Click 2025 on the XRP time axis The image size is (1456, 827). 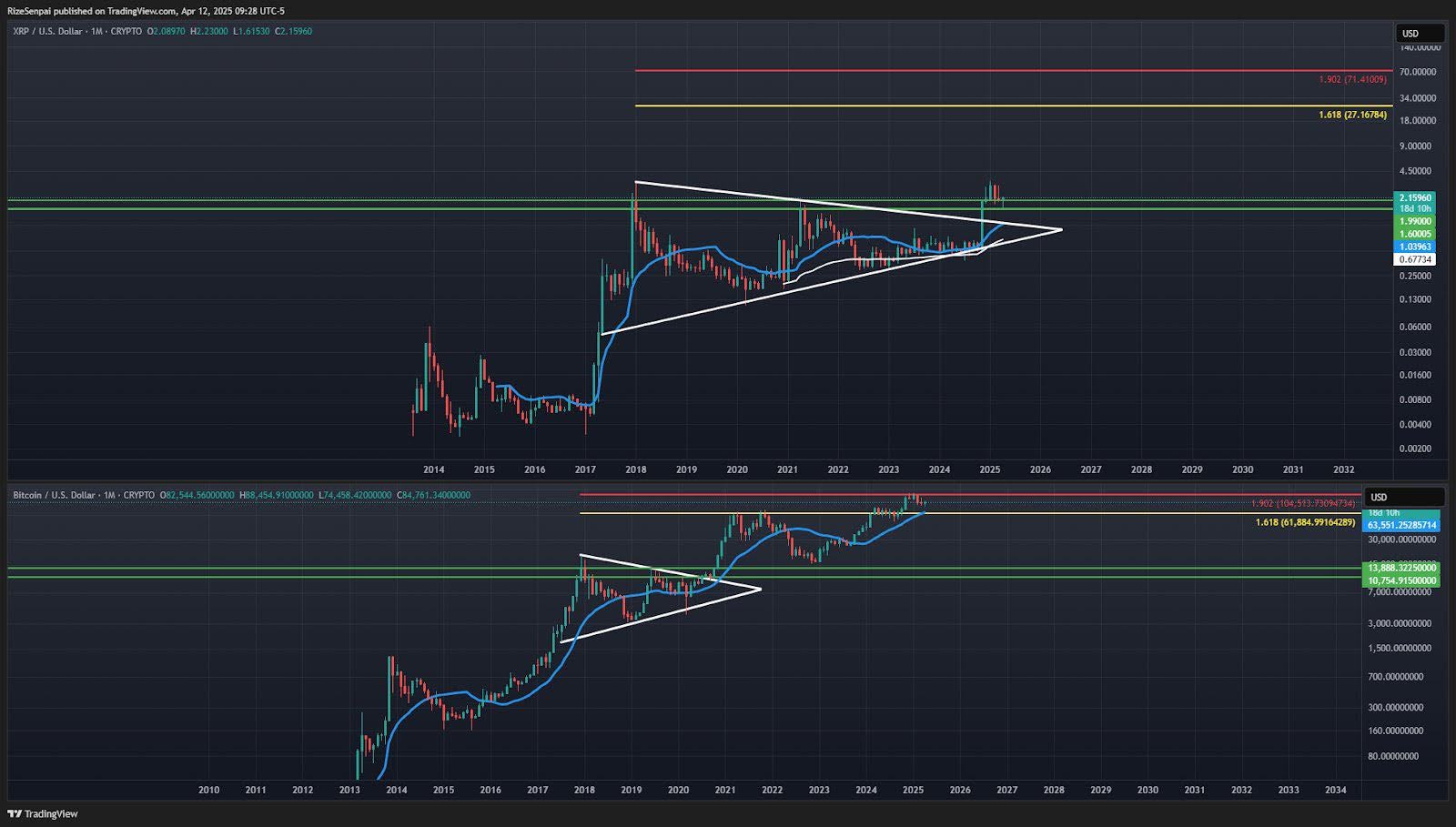990,469
